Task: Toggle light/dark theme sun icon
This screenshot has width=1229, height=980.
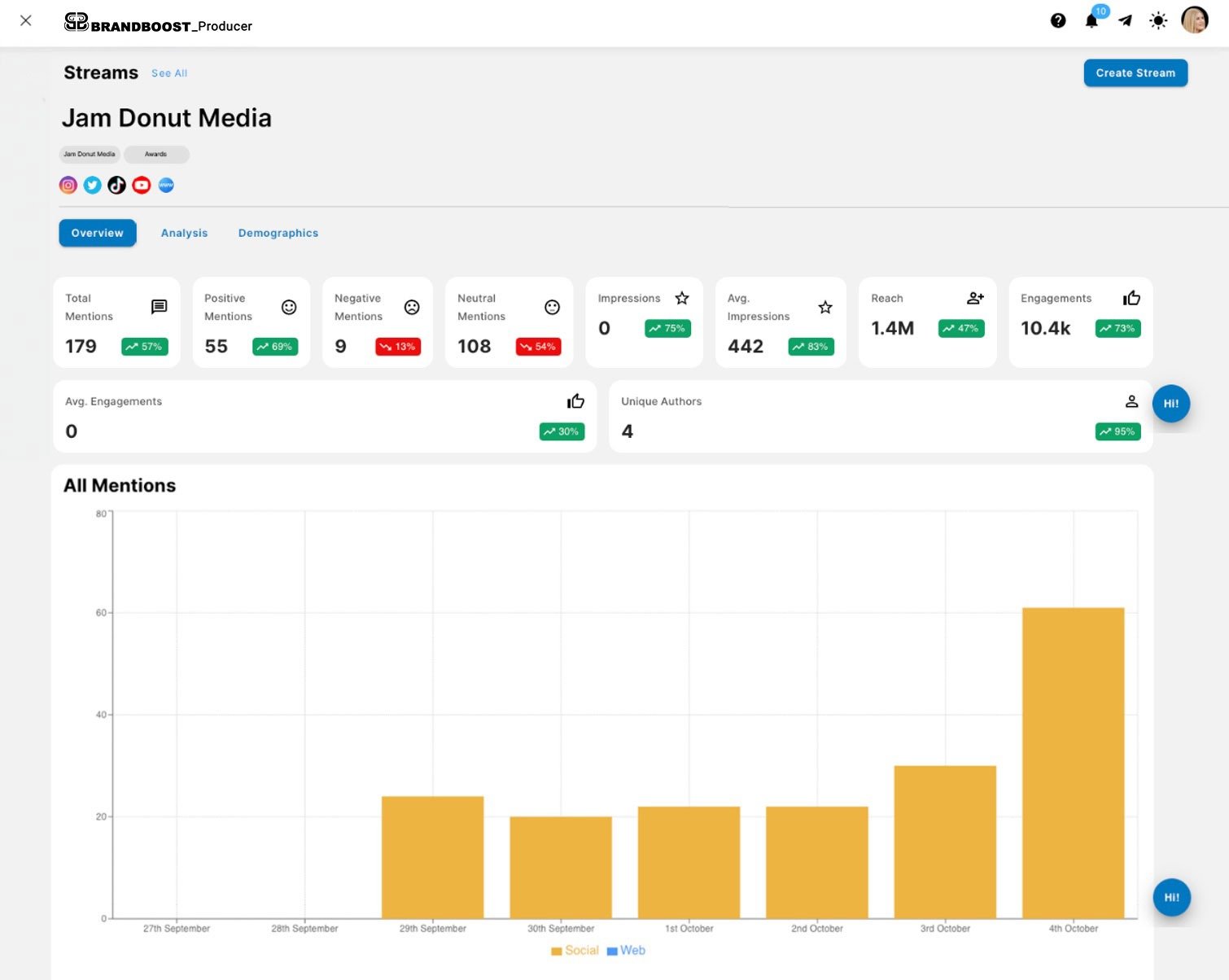Action: pyautogui.click(x=1158, y=21)
